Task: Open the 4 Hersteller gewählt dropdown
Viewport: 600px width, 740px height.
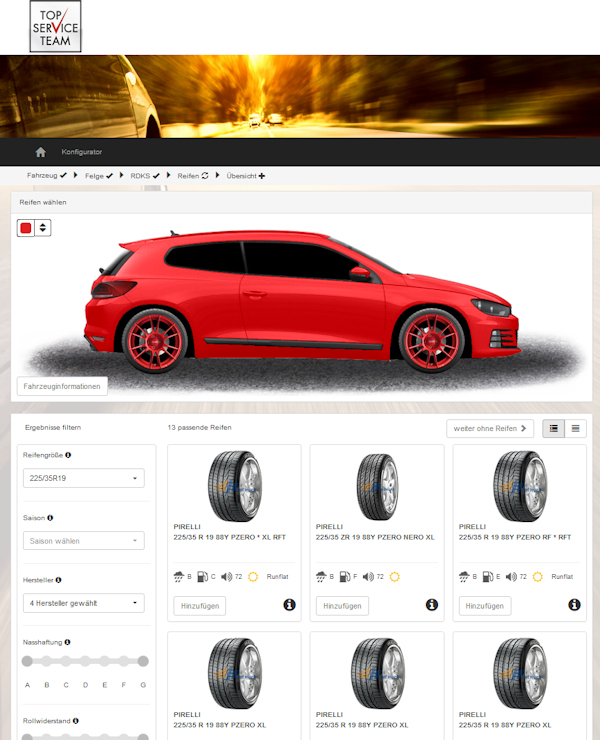Action: pos(84,603)
